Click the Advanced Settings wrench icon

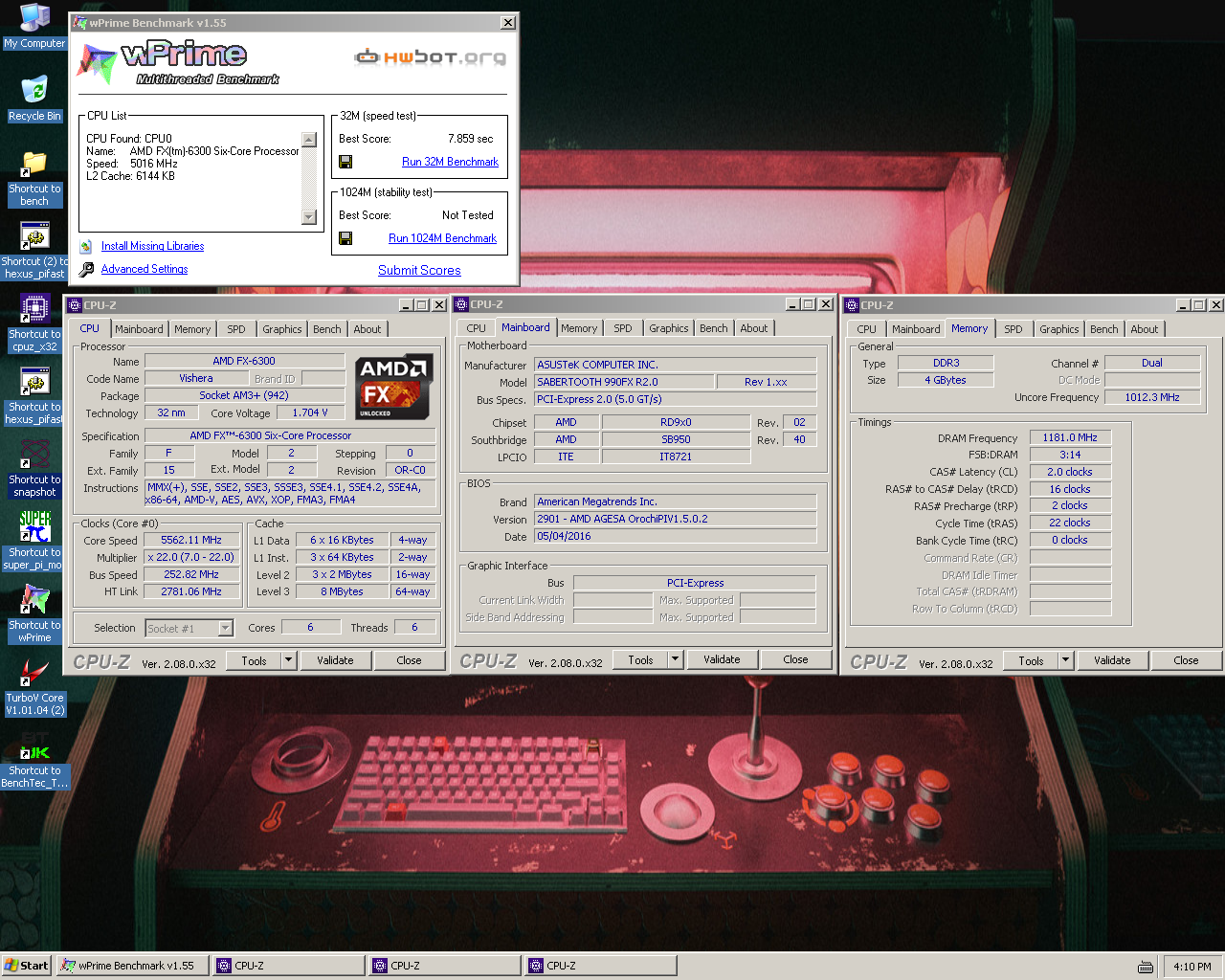tap(86, 270)
